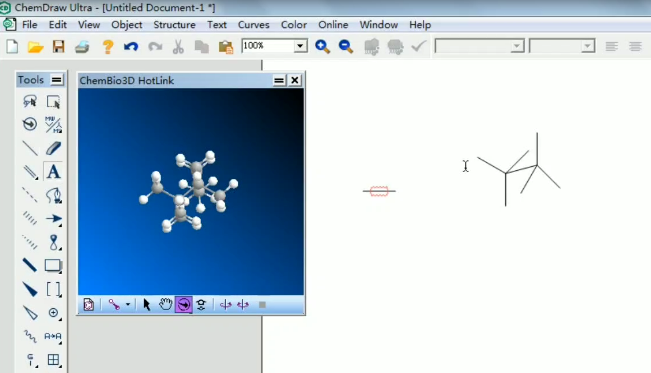Copy the selection
The width and height of the screenshot is (651, 373).
click(x=202, y=47)
